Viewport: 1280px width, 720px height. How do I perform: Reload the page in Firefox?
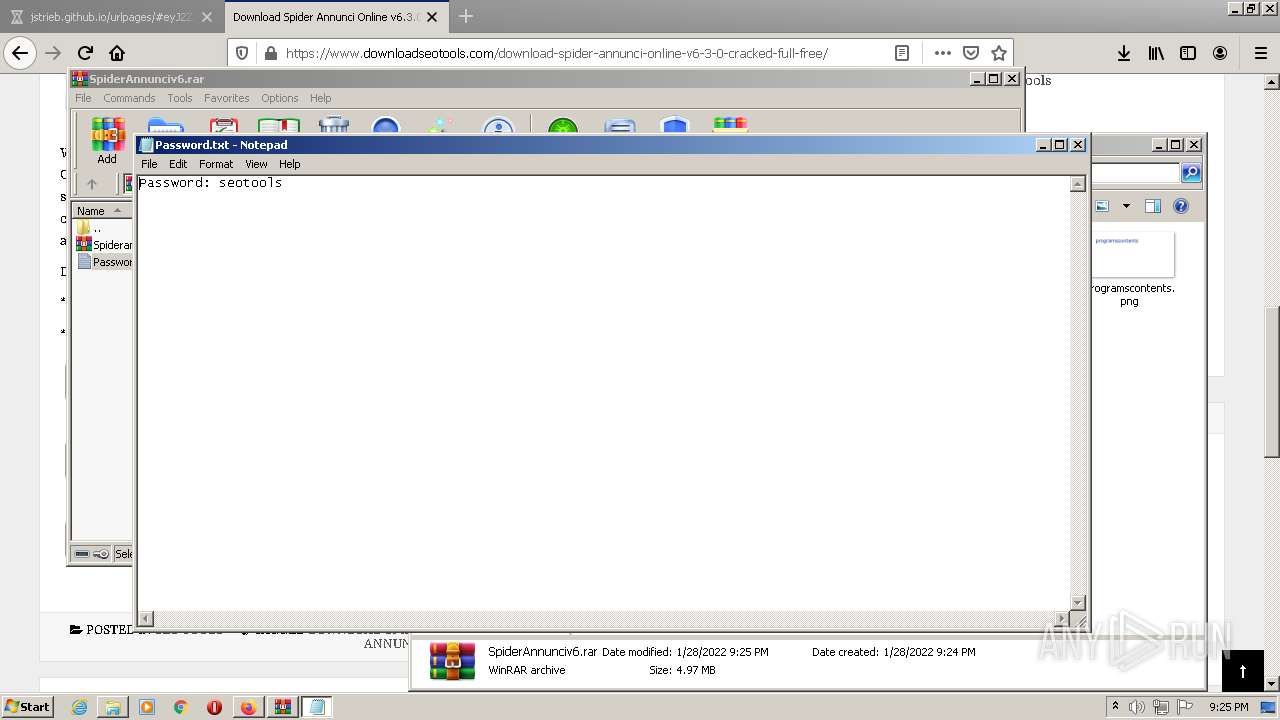[85, 53]
